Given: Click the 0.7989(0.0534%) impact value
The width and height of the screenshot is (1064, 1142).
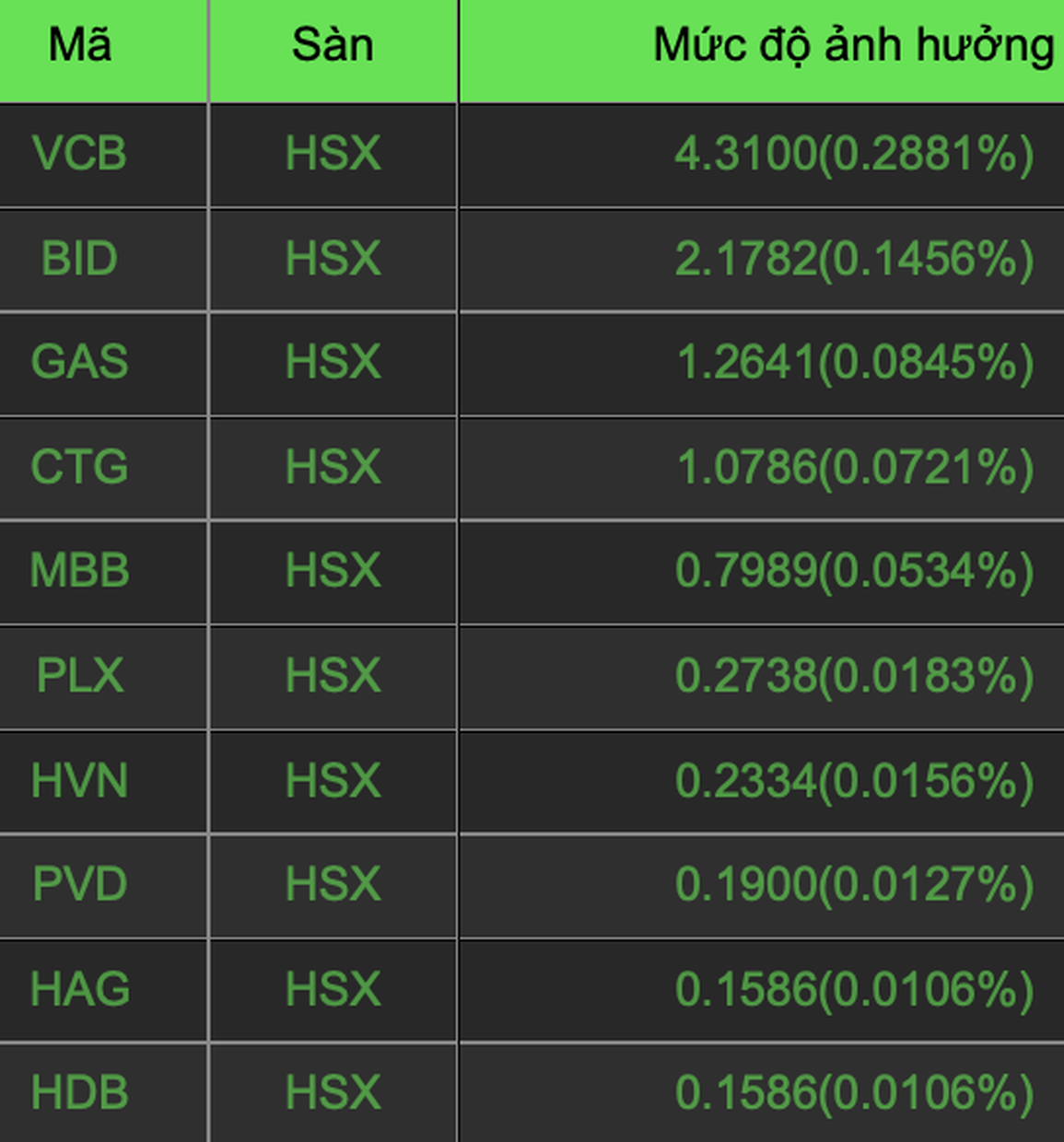Looking at the screenshot, I should click(x=854, y=572).
